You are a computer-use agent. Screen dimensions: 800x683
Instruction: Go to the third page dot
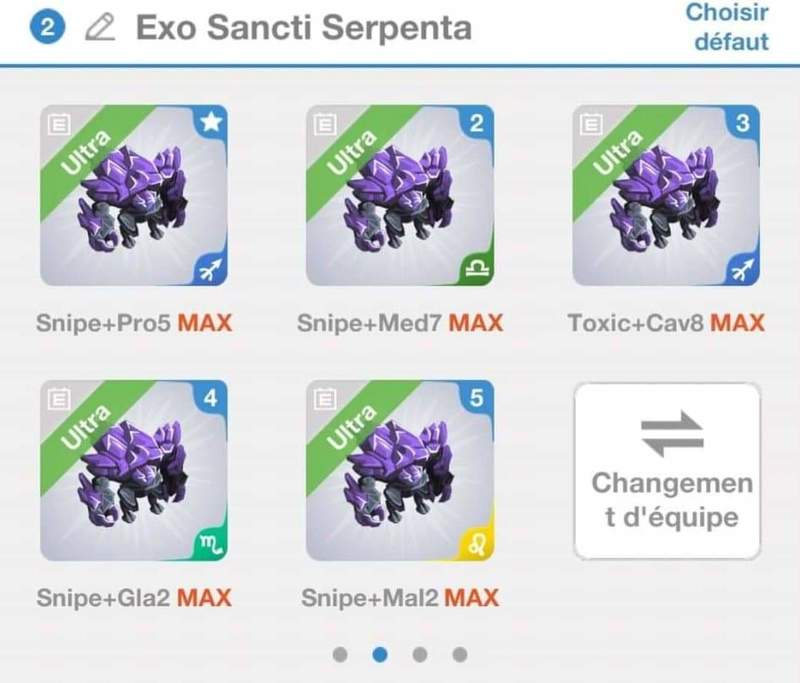420,654
